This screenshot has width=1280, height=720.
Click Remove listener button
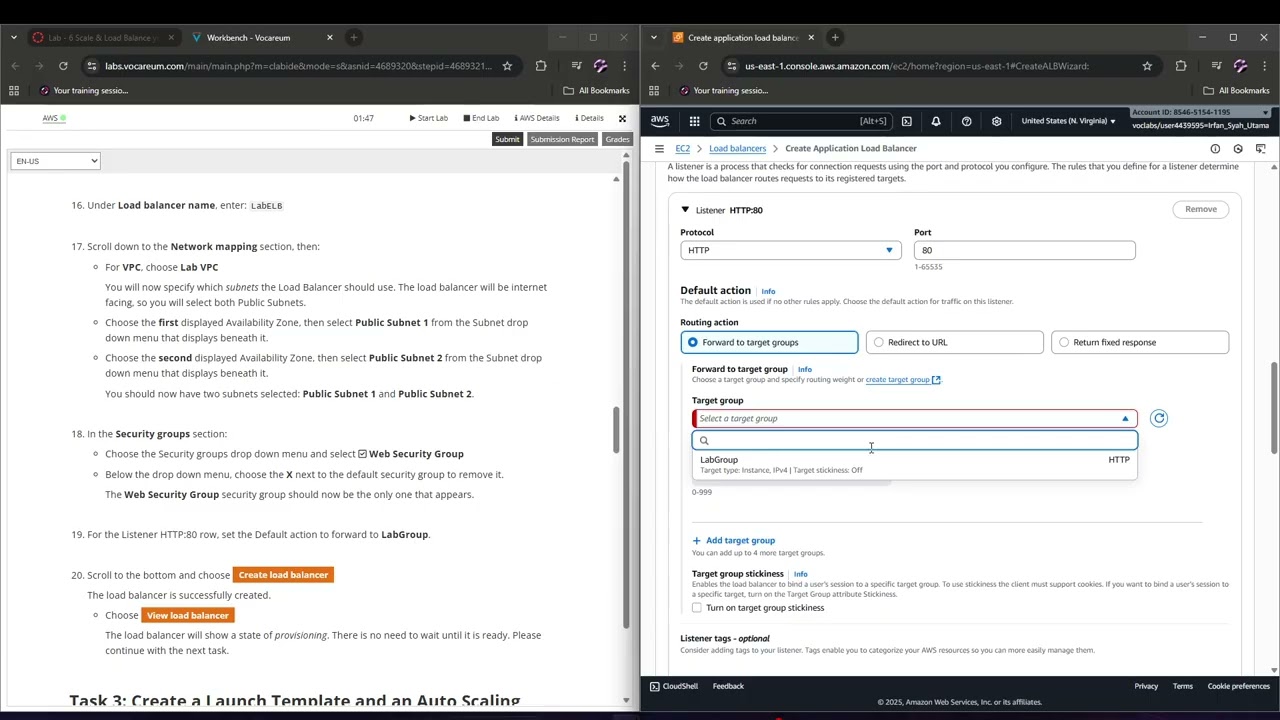pos(1201,209)
